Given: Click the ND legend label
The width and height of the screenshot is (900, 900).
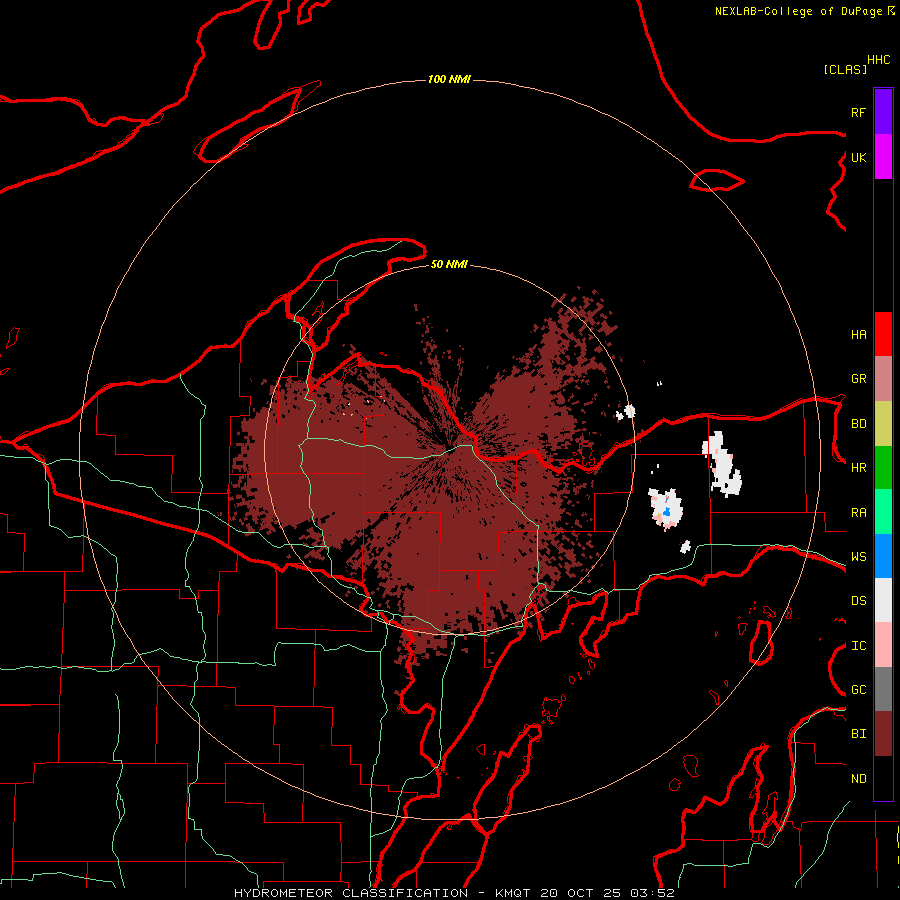Looking at the screenshot, I should coord(858,778).
